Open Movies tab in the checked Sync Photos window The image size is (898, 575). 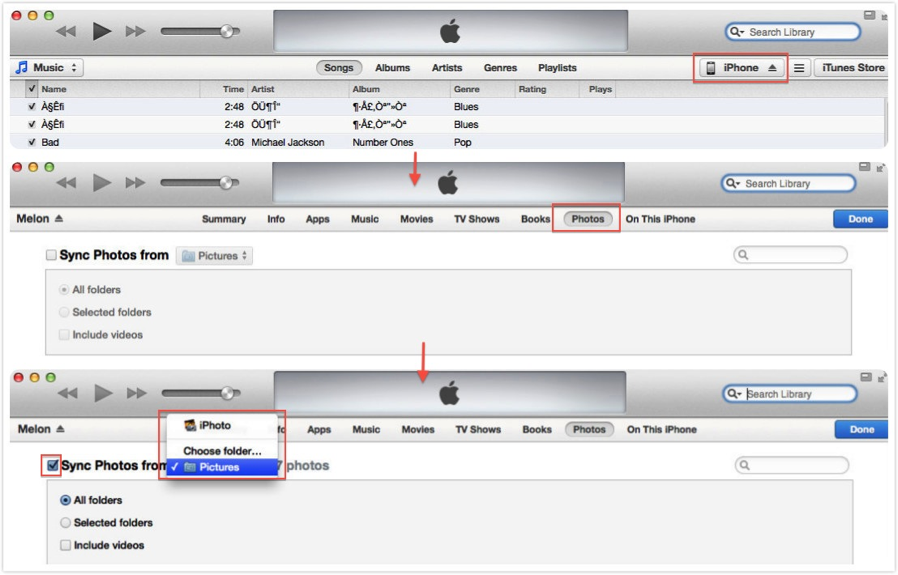coord(418,430)
